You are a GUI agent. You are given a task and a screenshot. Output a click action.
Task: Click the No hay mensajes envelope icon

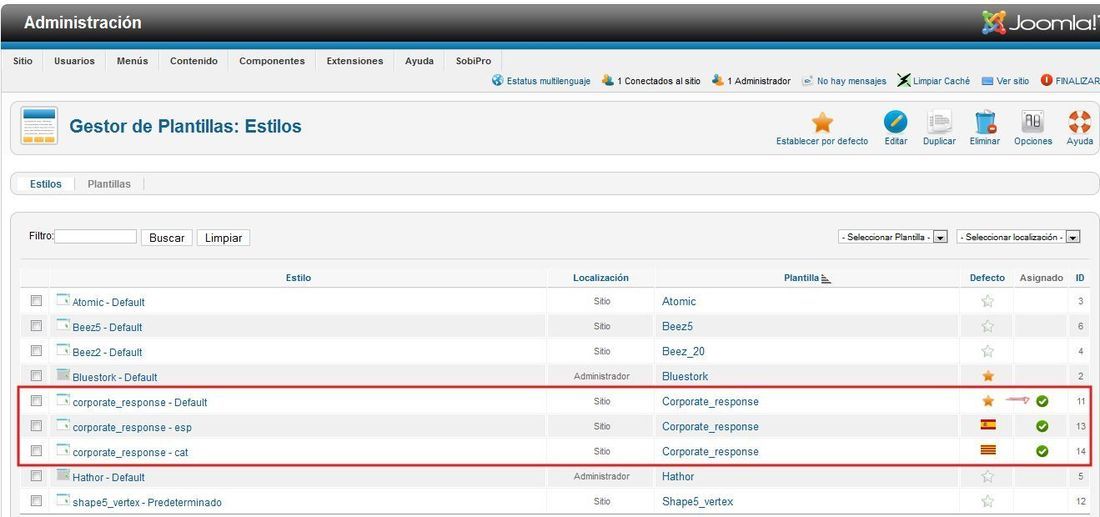tap(807, 81)
